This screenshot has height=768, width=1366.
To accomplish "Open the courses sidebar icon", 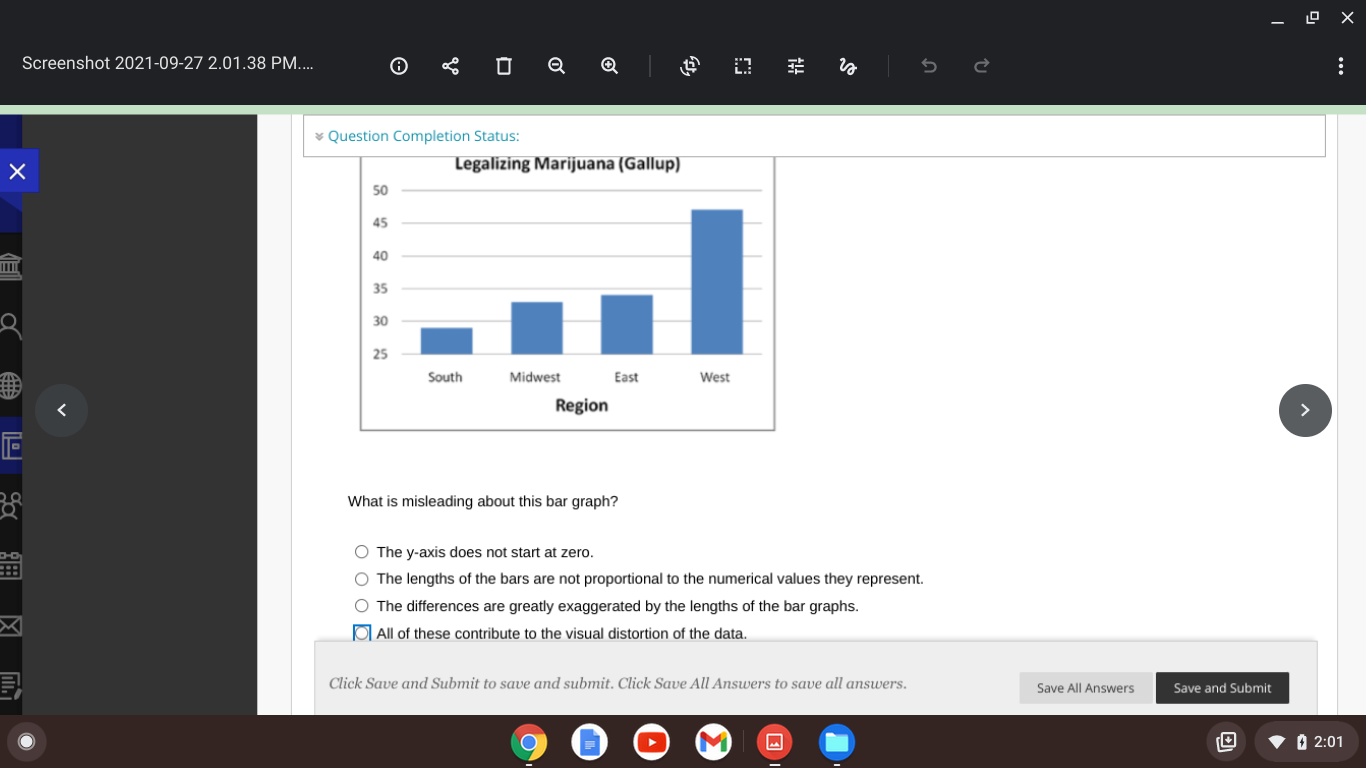I will tap(10, 445).
